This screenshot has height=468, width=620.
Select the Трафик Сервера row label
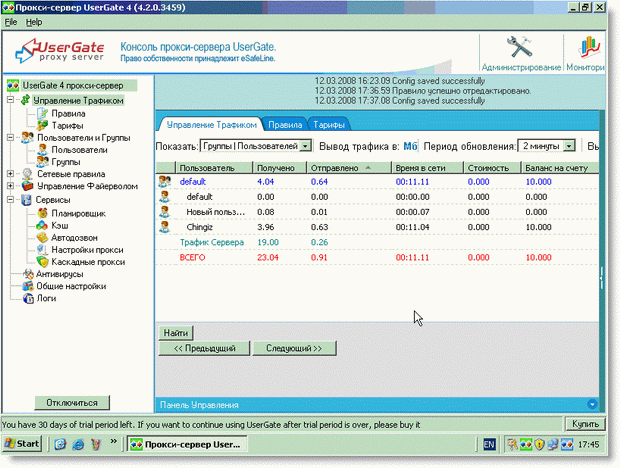tap(212, 242)
